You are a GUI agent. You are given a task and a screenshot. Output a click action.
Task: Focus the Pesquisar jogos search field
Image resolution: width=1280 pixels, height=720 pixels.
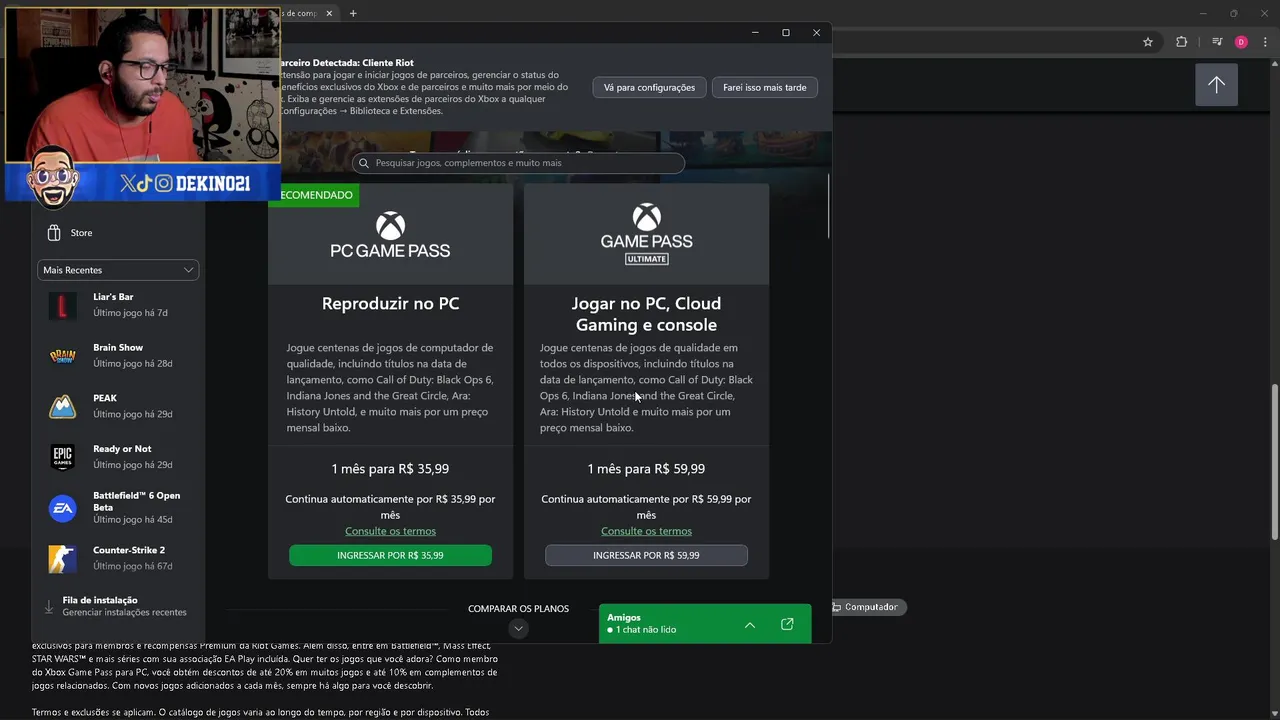pos(518,163)
